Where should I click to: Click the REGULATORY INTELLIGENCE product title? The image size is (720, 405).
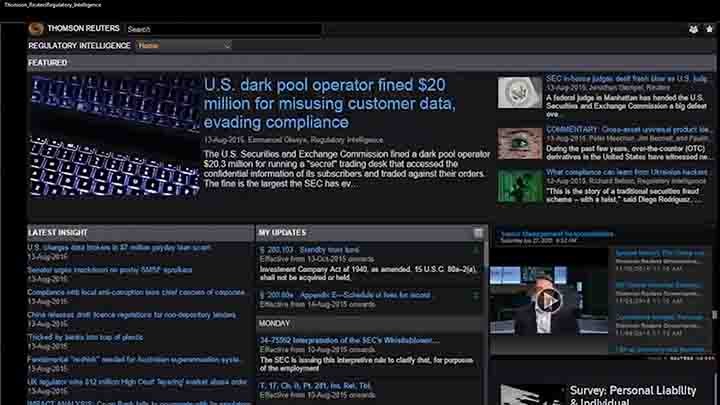[x=79, y=45]
